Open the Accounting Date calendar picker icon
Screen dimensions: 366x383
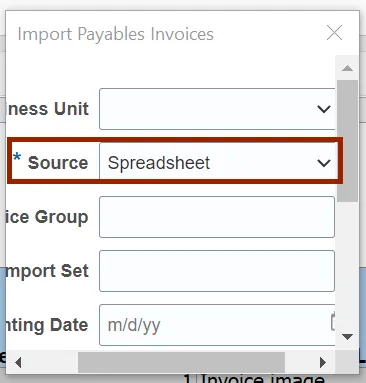pyautogui.click(x=333, y=322)
